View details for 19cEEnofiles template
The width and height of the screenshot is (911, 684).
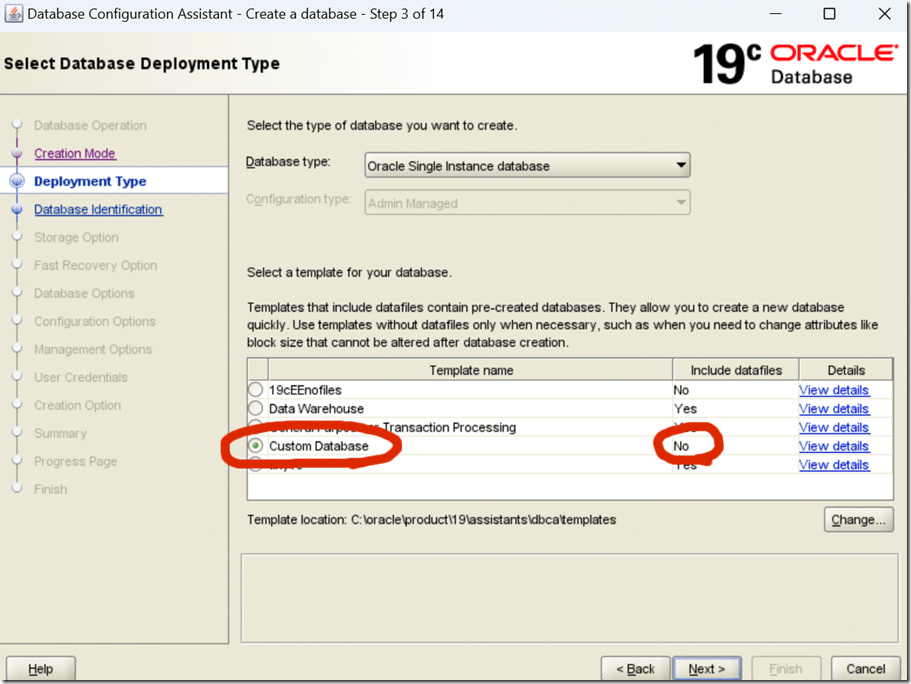[833, 390]
